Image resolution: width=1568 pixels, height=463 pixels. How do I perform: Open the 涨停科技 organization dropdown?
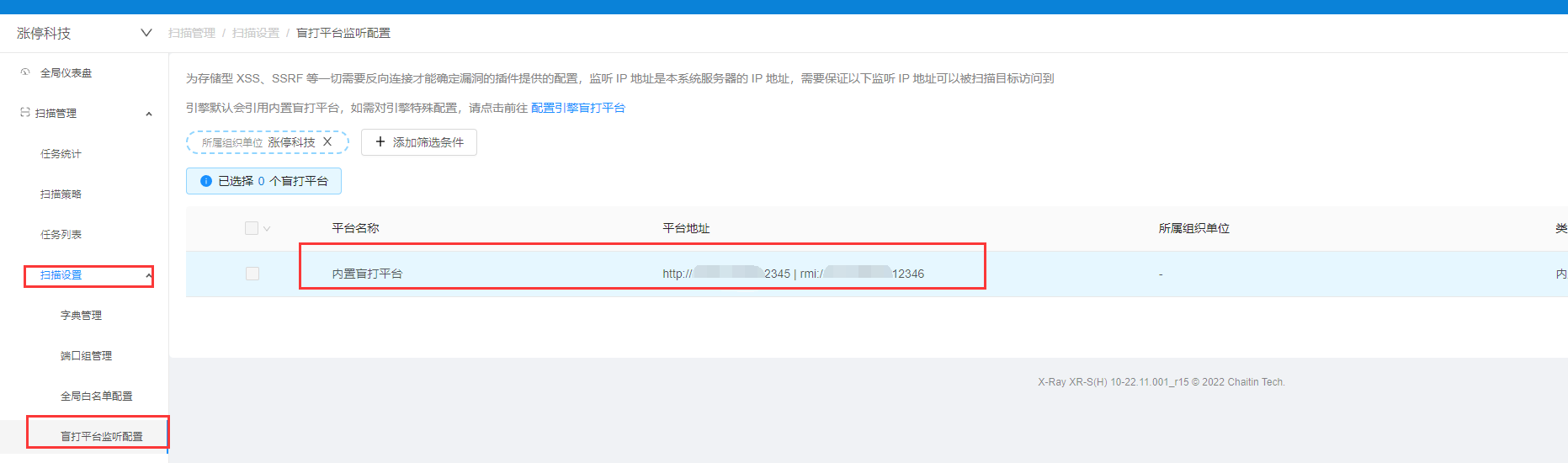(x=146, y=33)
